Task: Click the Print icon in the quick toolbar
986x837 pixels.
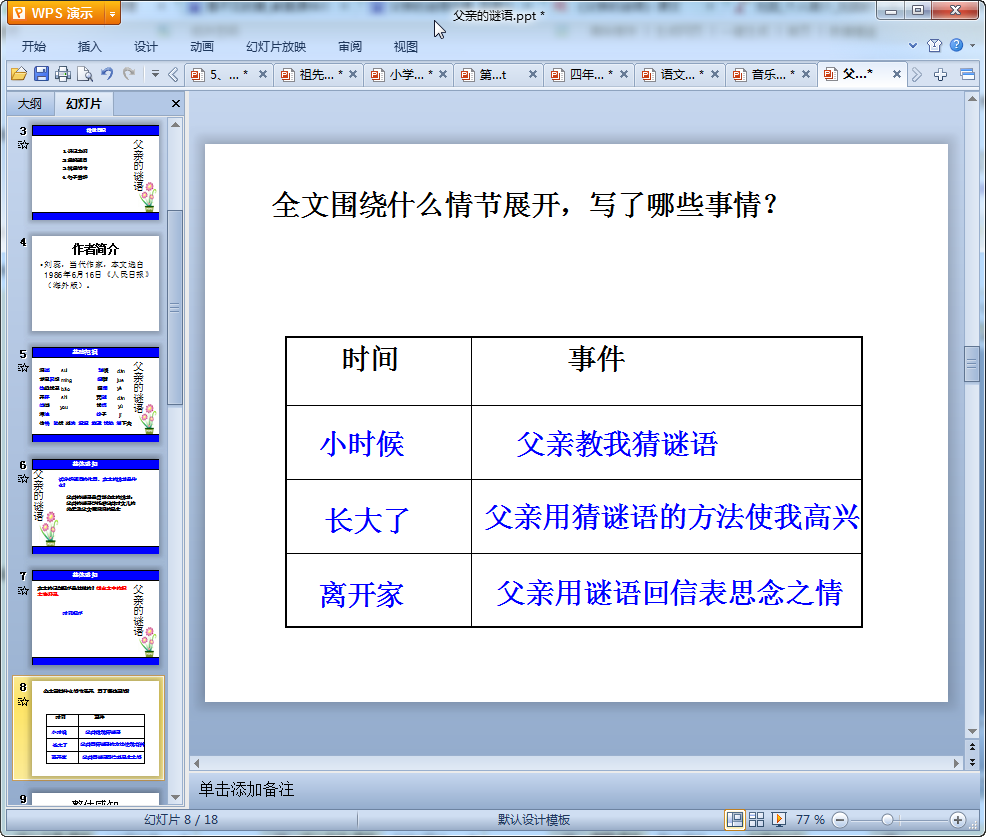Action: tap(63, 74)
